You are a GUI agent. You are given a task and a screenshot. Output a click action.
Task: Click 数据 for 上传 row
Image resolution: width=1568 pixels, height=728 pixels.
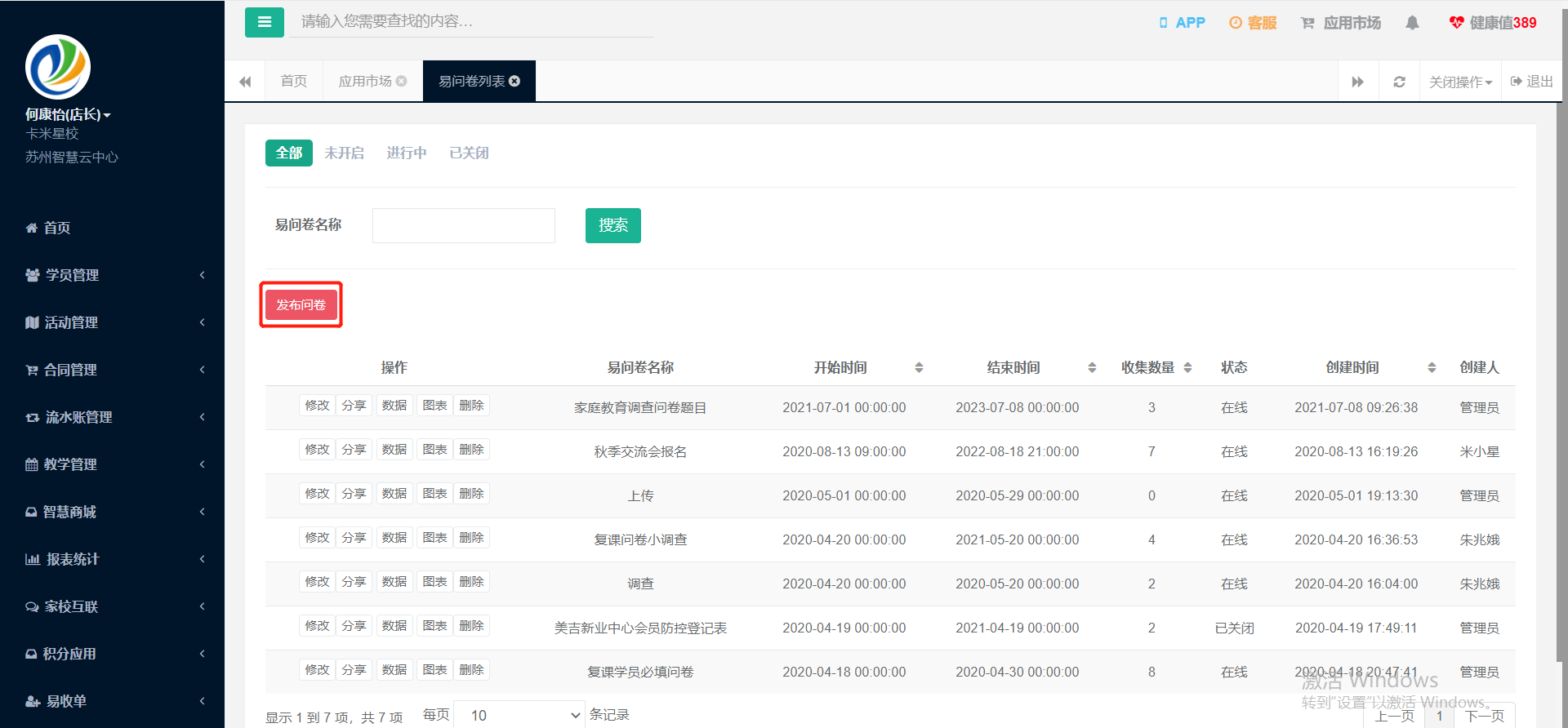click(x=394, y=494)
